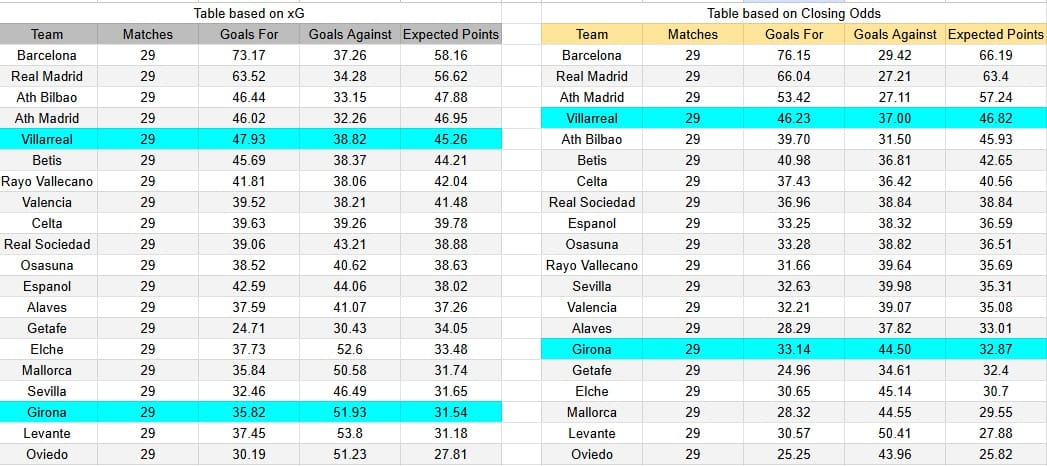Select the Ath Bilbao cell in xG table

(48, 97)
